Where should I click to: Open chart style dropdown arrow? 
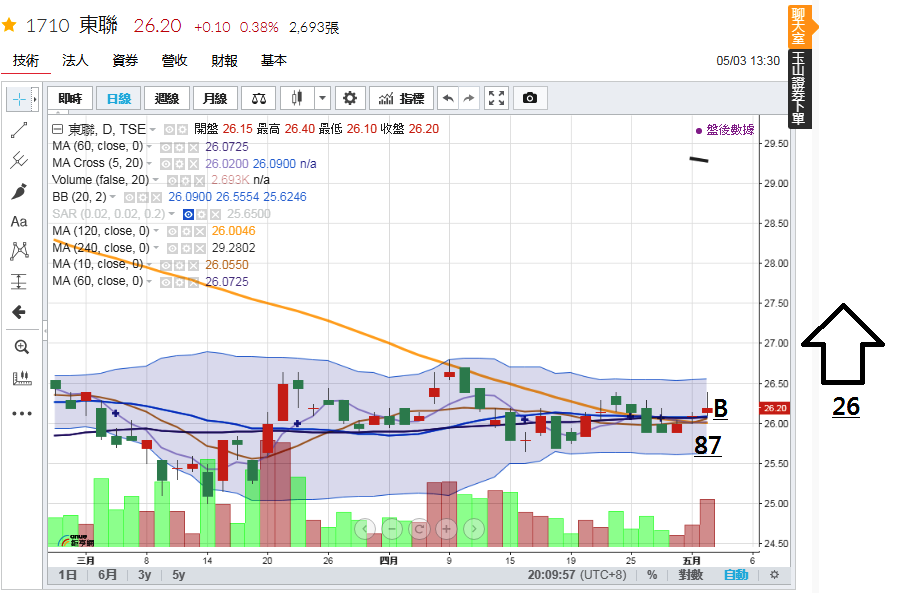(323, 98)
